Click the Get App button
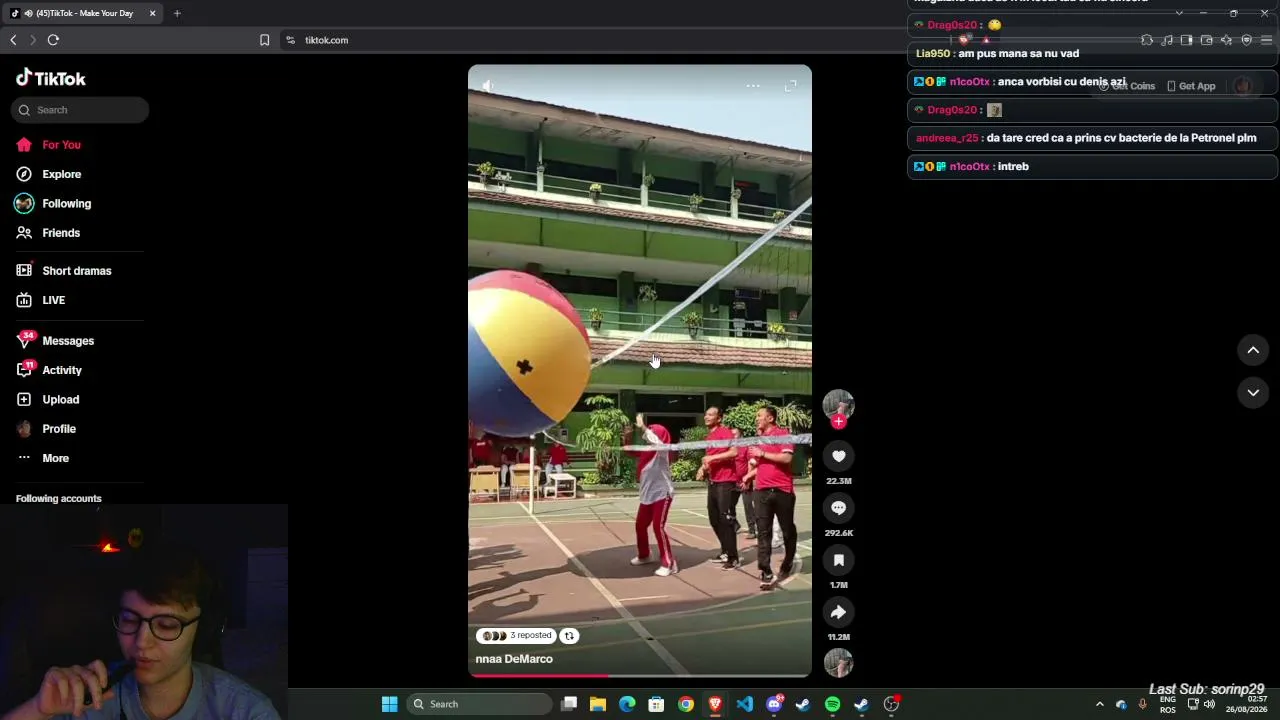1280x720 pixels. [x=1191, y=86]
